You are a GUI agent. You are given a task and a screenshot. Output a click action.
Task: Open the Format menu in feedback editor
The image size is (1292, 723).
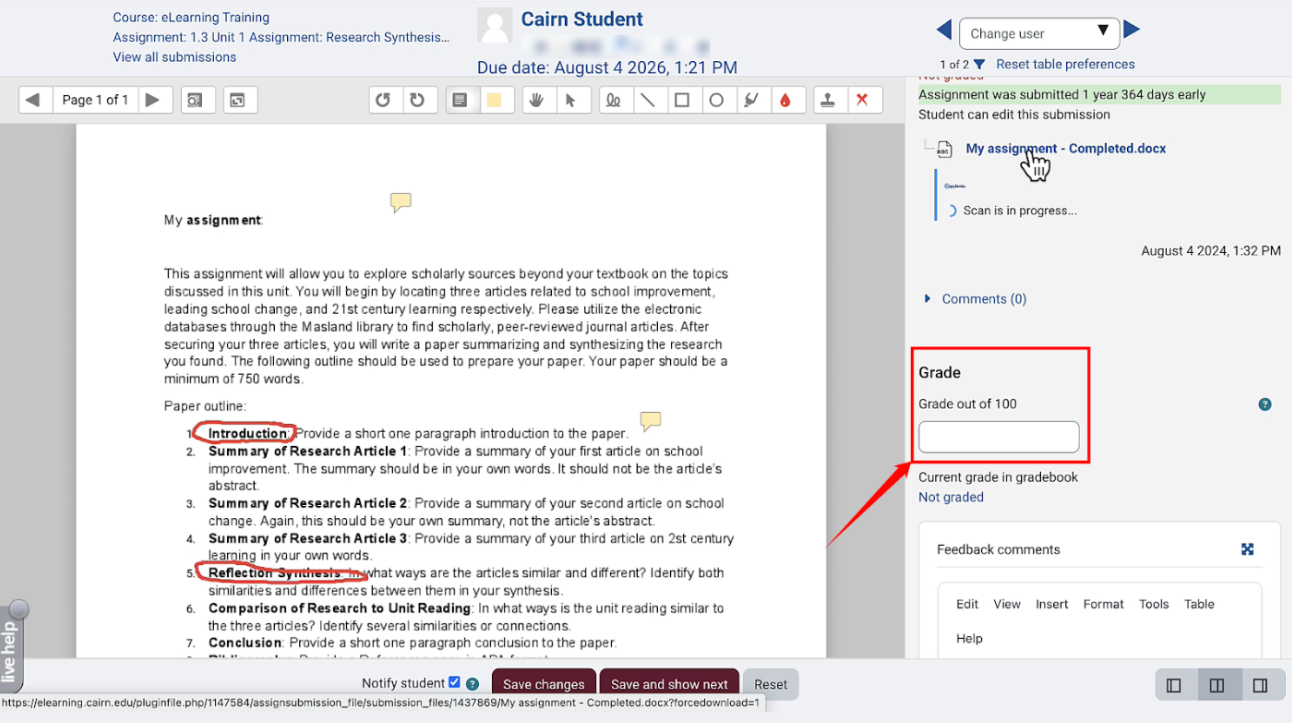click(1104, 604)
